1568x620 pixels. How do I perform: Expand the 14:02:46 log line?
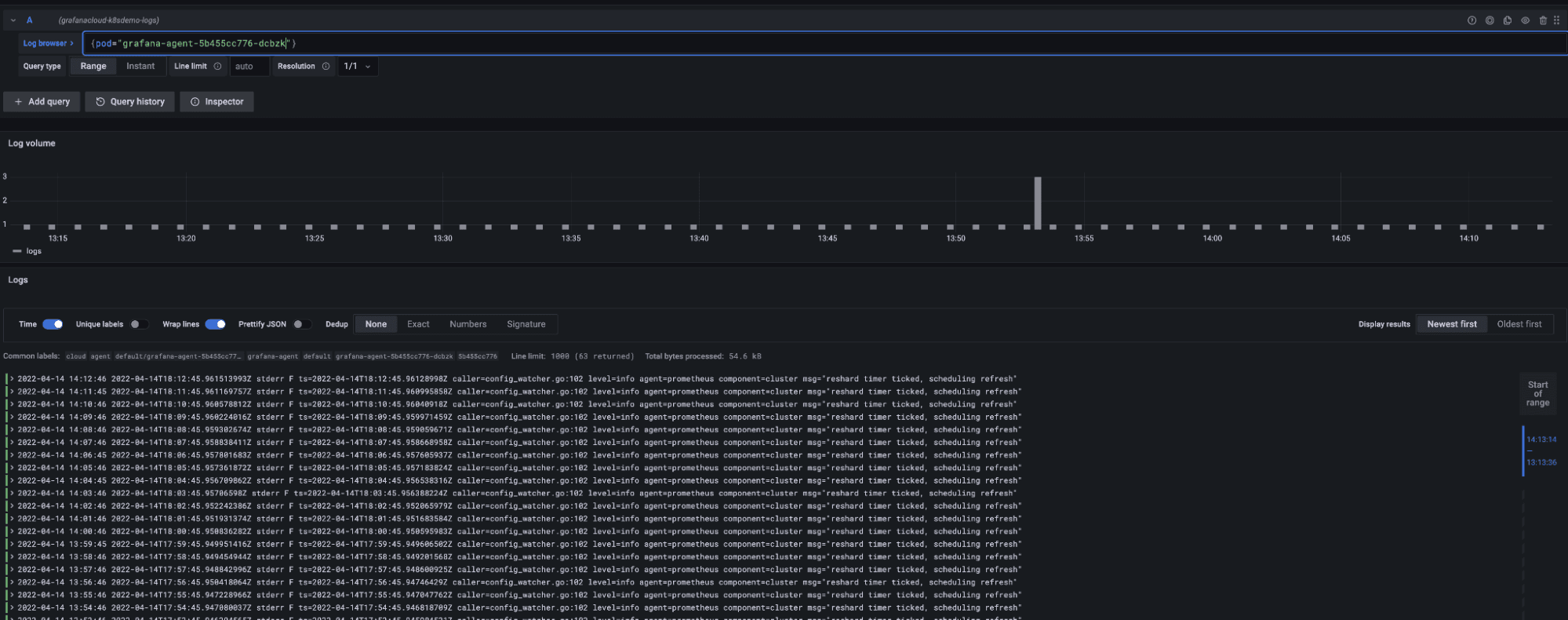coord(12,506)
